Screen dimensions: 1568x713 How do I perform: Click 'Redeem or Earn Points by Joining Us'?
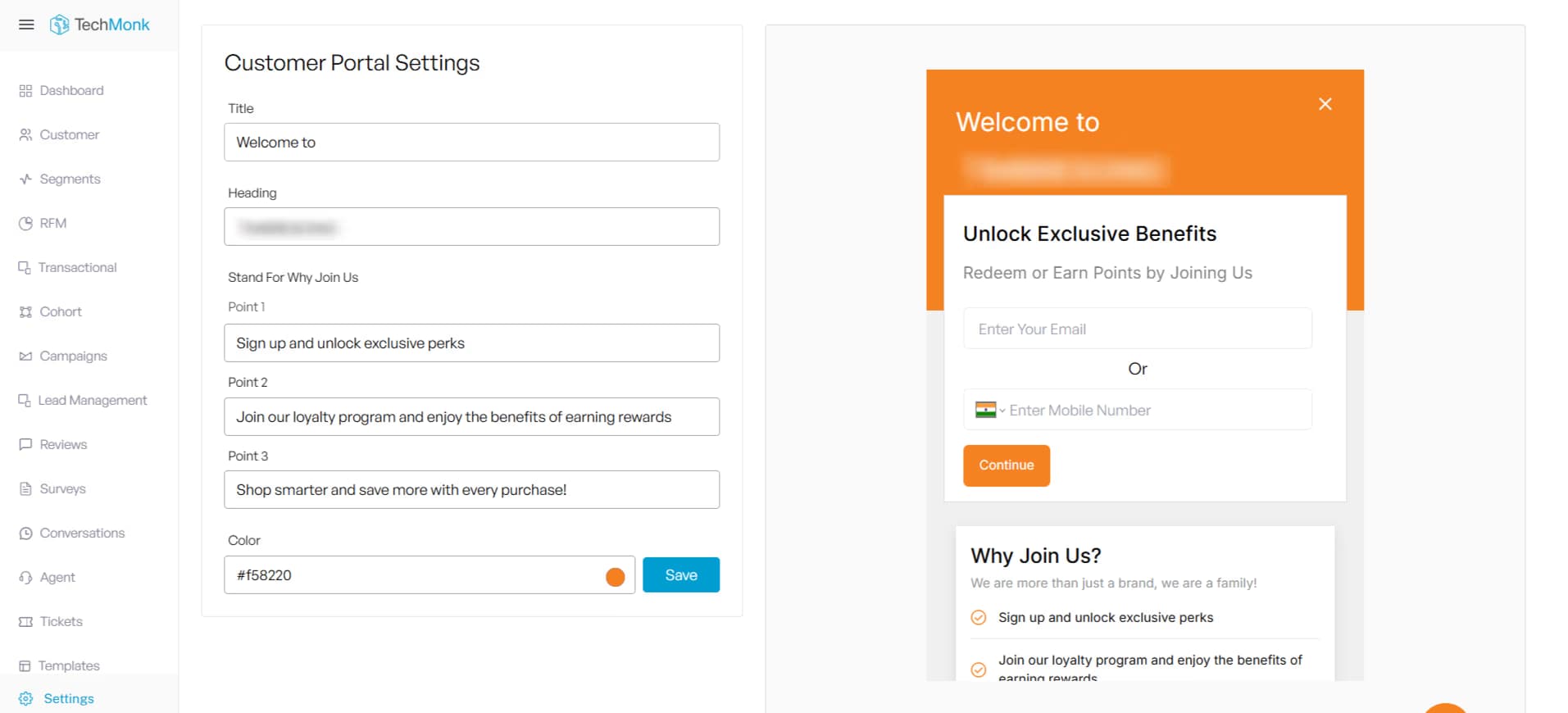(x=1107, y=273)
